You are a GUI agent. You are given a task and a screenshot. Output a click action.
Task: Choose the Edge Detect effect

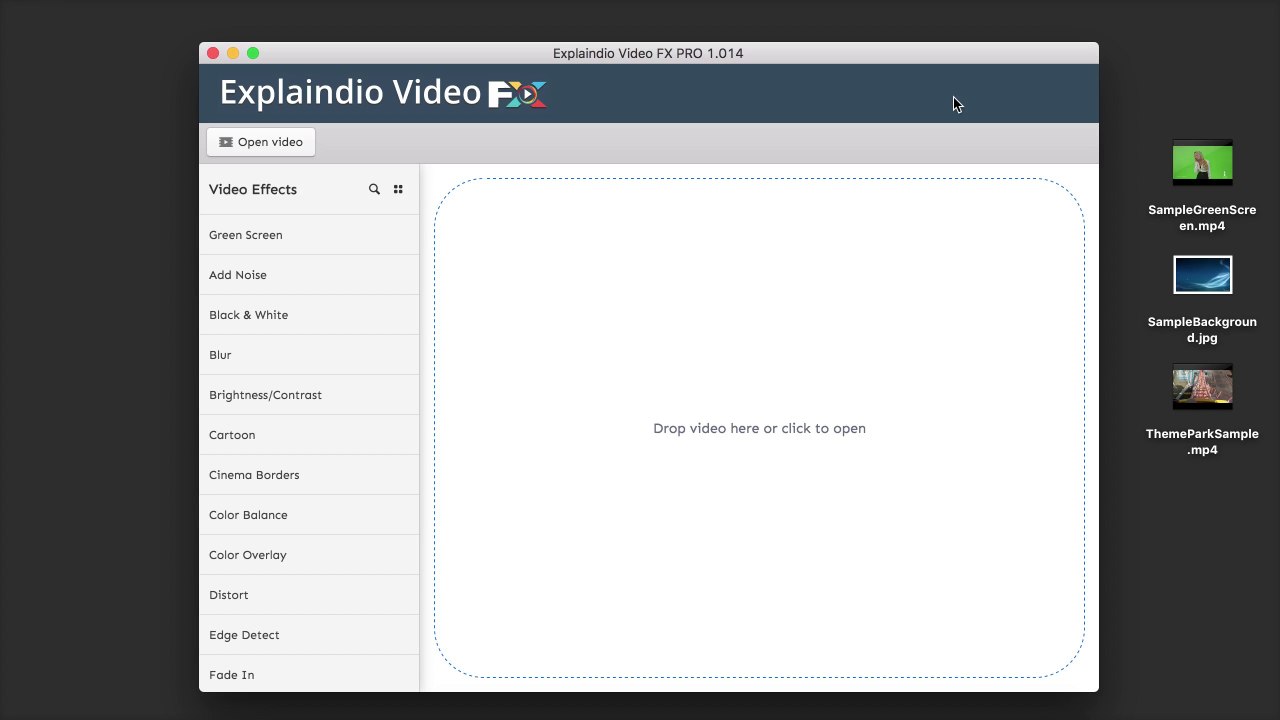point(309,635)
